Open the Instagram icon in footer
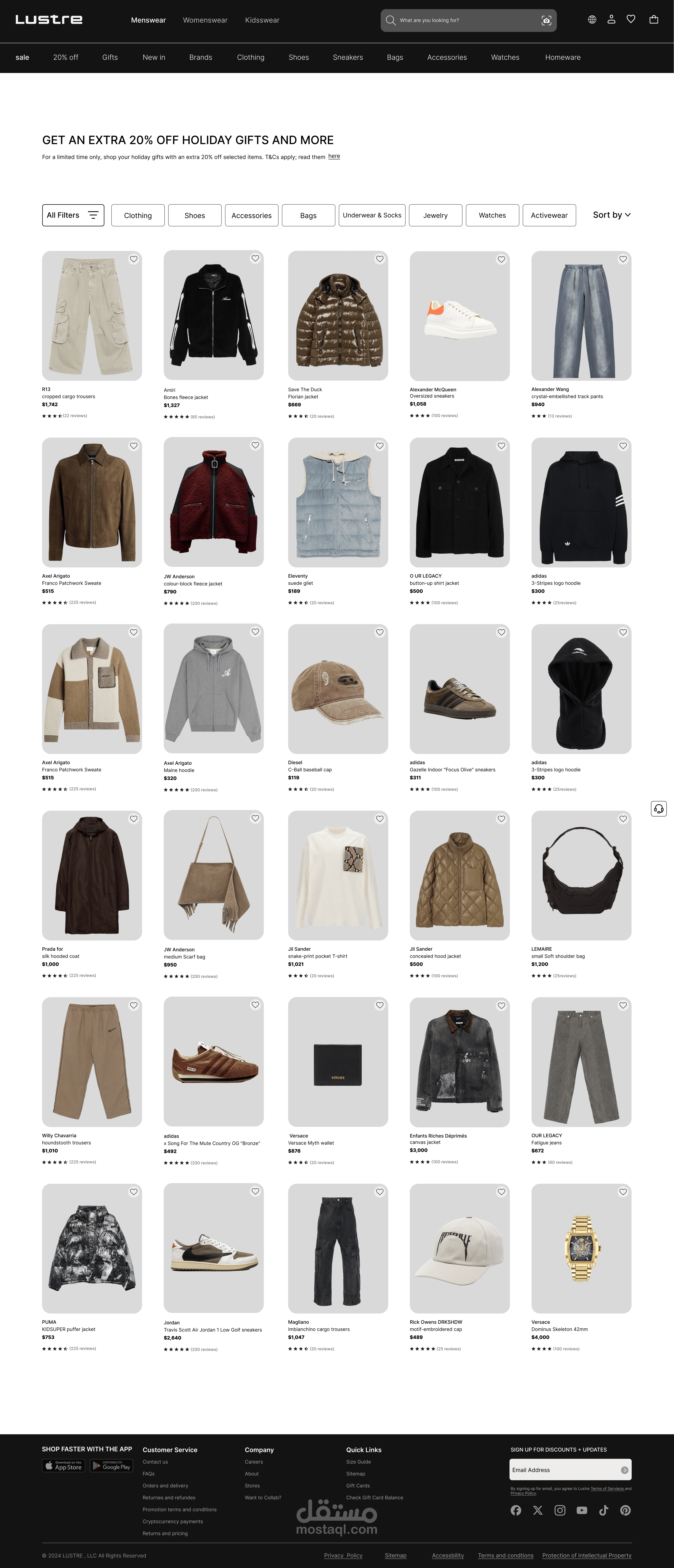Image resolution: width=674 pixels, height=1568 pixels. [560, 1510]
